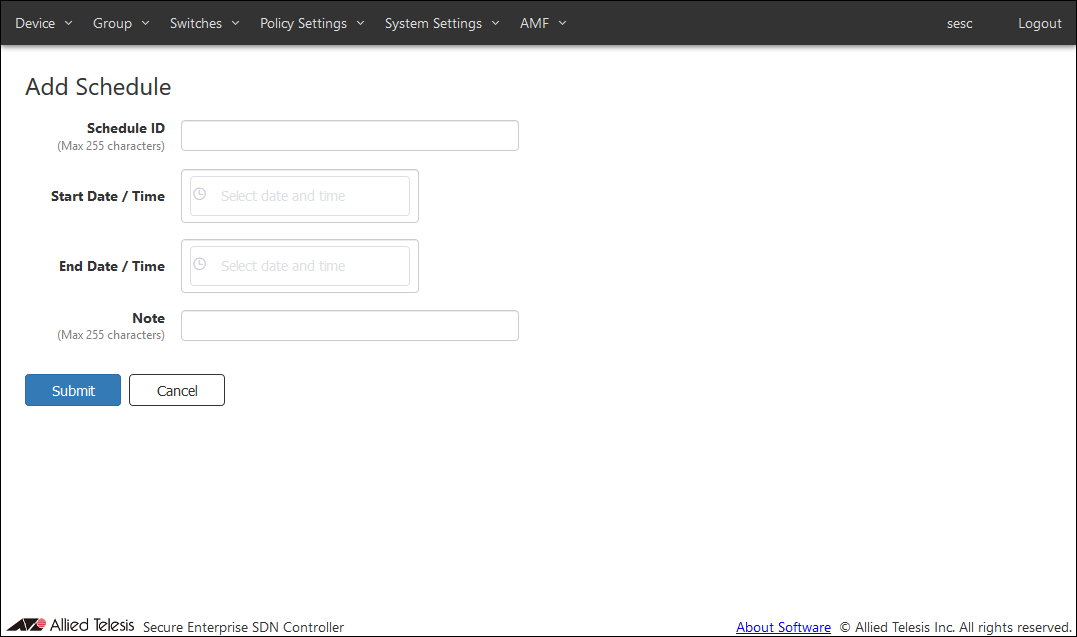Focus the Schedule ID text field

[350, 136]
